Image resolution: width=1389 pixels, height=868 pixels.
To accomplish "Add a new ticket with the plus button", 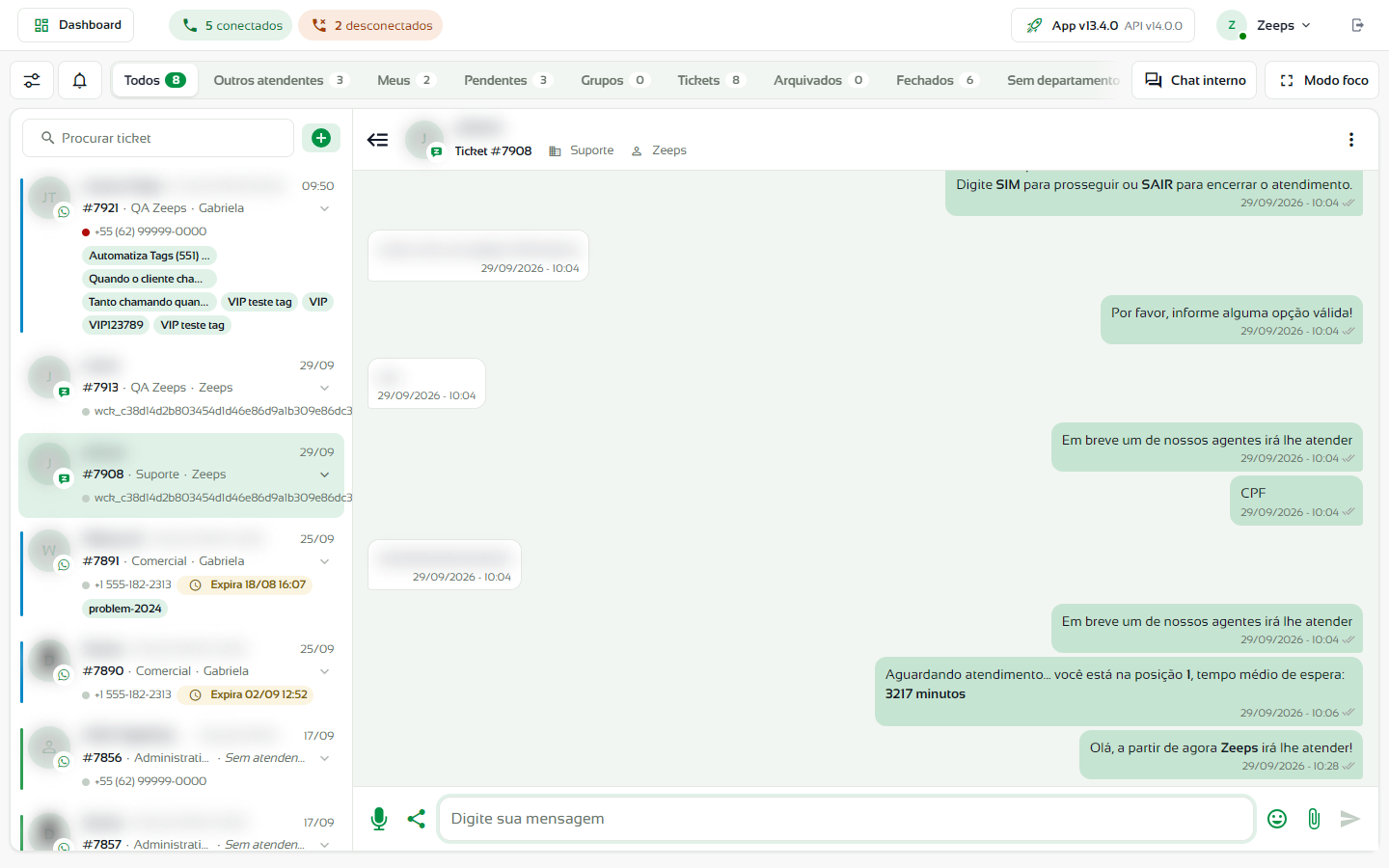I will [321, 138].
